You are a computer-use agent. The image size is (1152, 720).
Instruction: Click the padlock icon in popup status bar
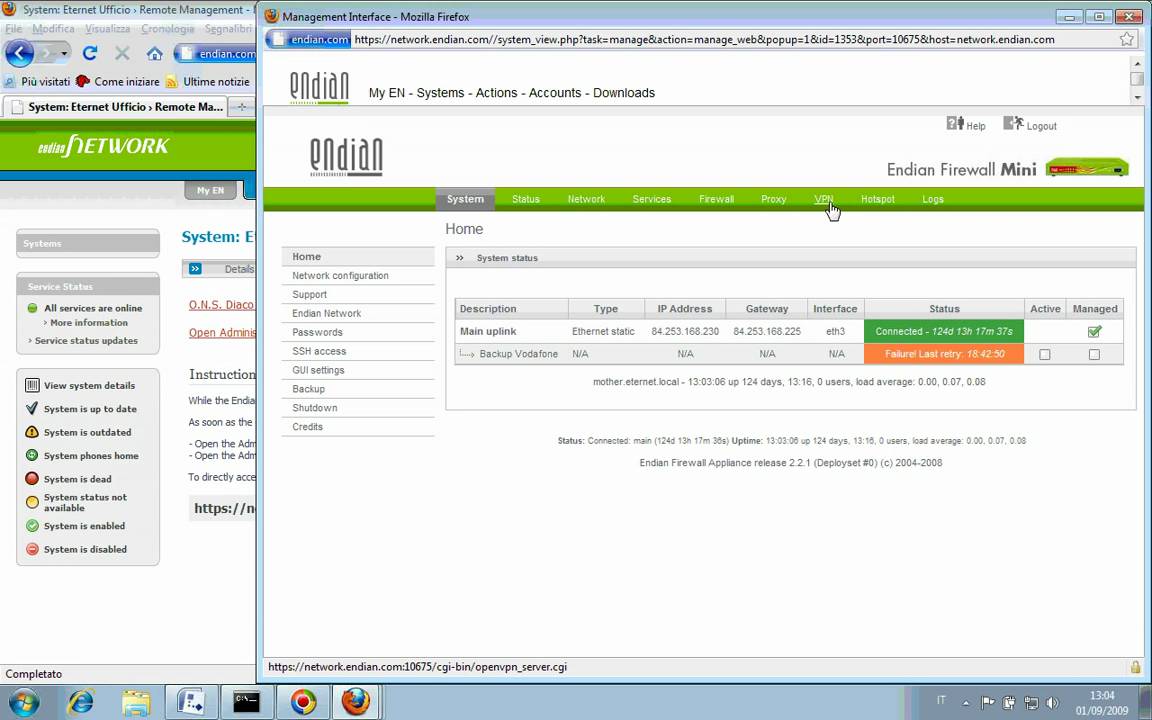click(x=1136, y=666)
